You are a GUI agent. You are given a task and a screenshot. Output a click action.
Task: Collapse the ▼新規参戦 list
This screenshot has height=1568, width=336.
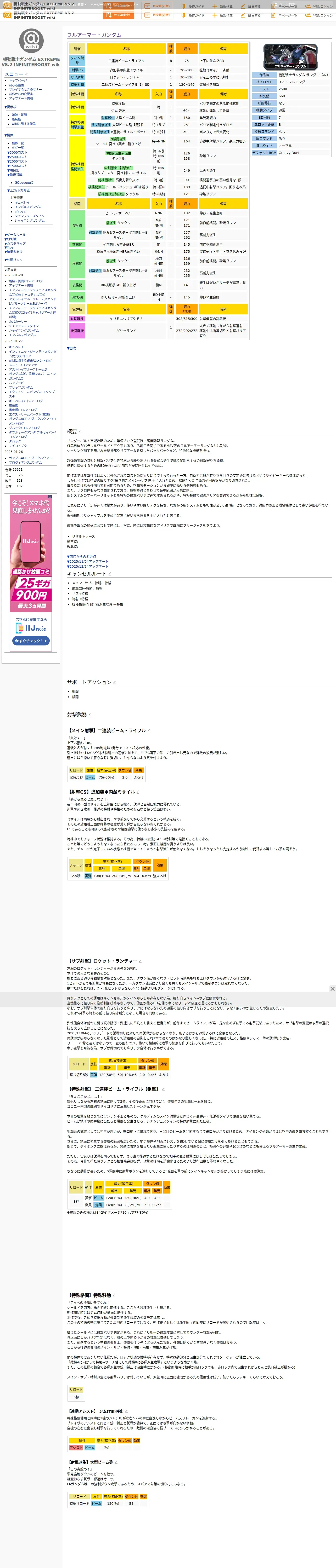pyautogui.click(x=15, y=175)
